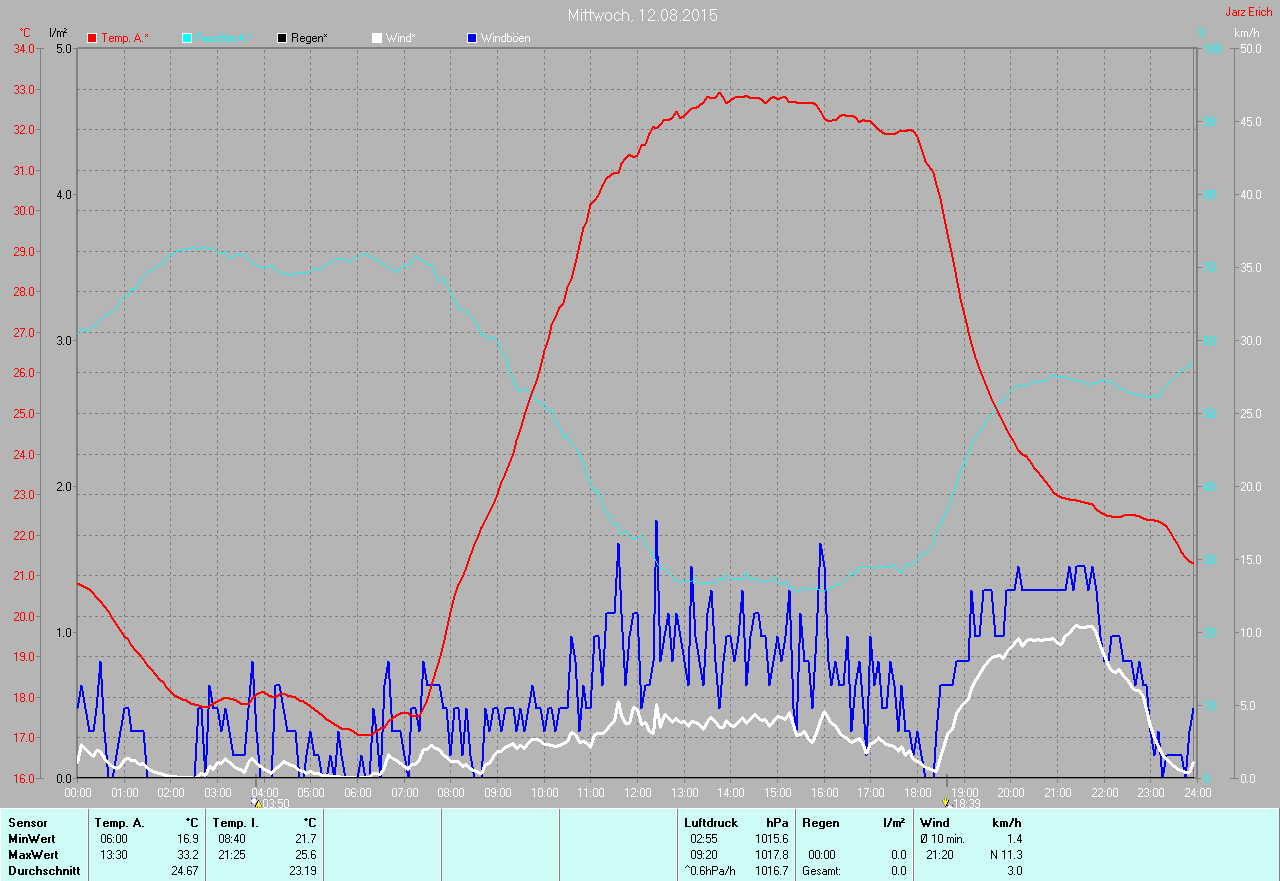Click the white Wind legend square
This screenshot has height=881, width=1280.
pyautogui.click(x=377, y=38)
